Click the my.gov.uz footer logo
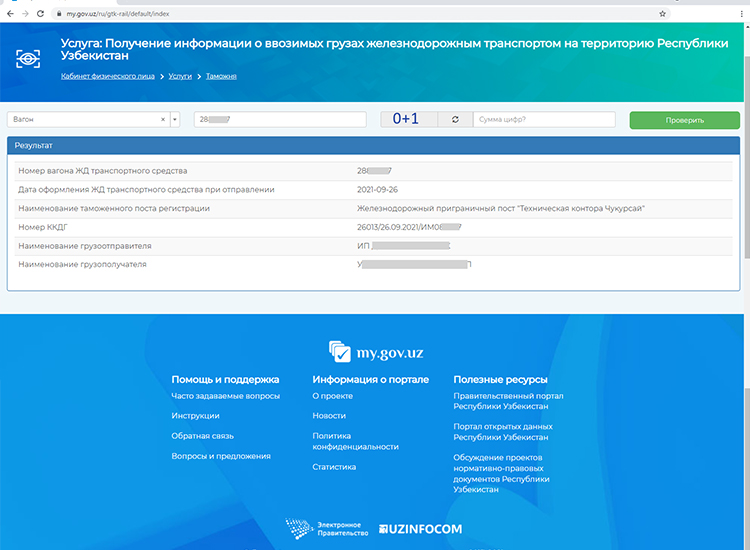This screenshot has width=750, height=550. [x=375, y=351]
